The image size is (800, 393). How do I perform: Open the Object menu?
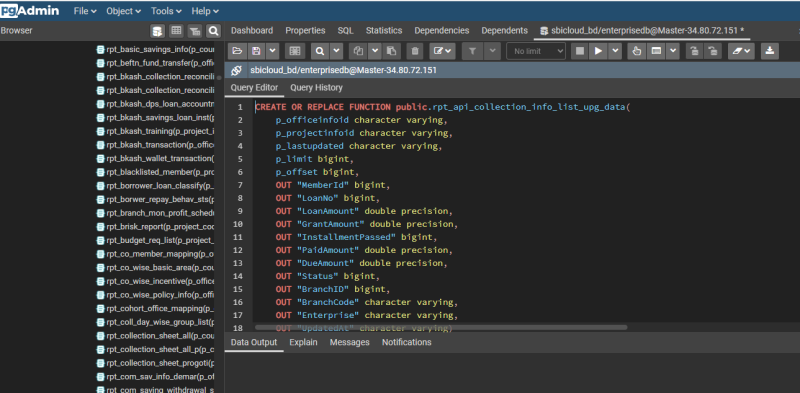click(123, 11)
